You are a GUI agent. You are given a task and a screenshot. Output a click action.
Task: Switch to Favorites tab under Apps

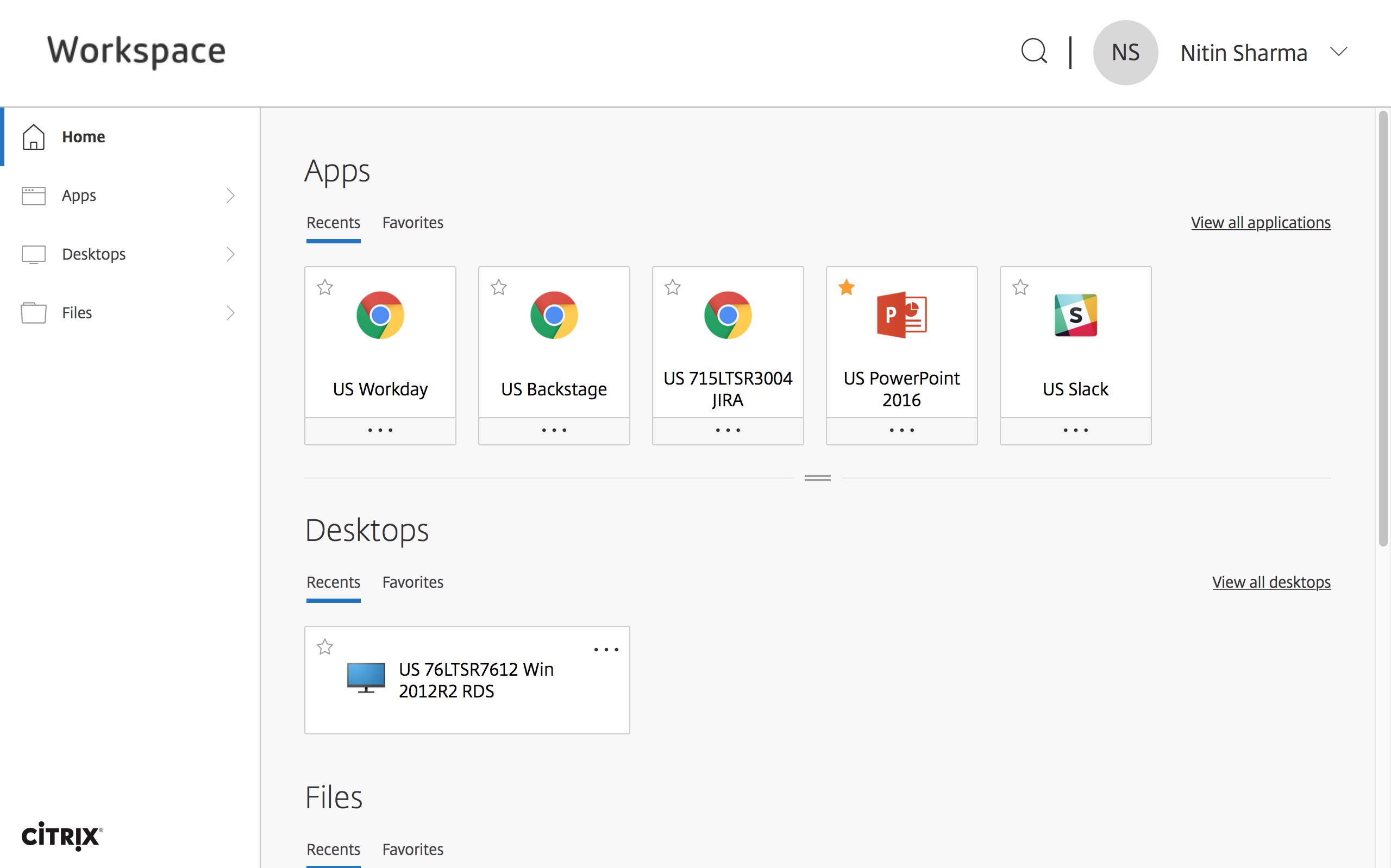pyautogui.click(x=413, y=223)
